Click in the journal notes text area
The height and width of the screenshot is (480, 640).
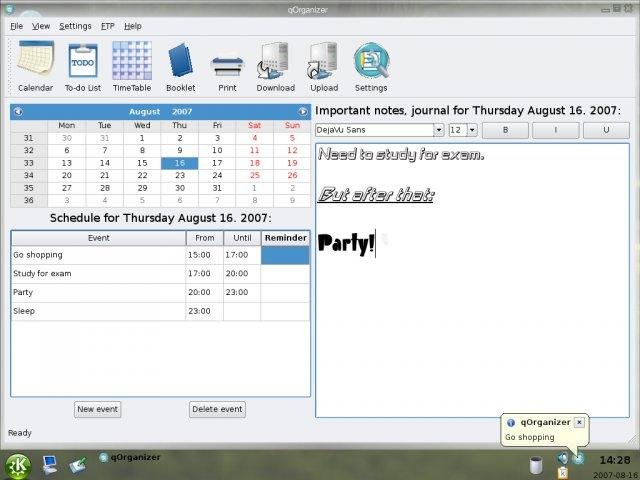[472, 280]
